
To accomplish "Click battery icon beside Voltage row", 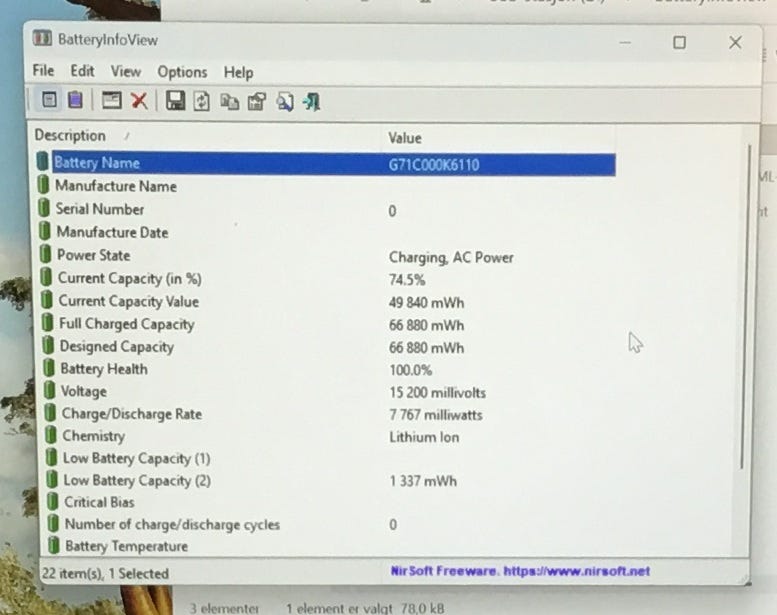I will click(x=49, y=390).
